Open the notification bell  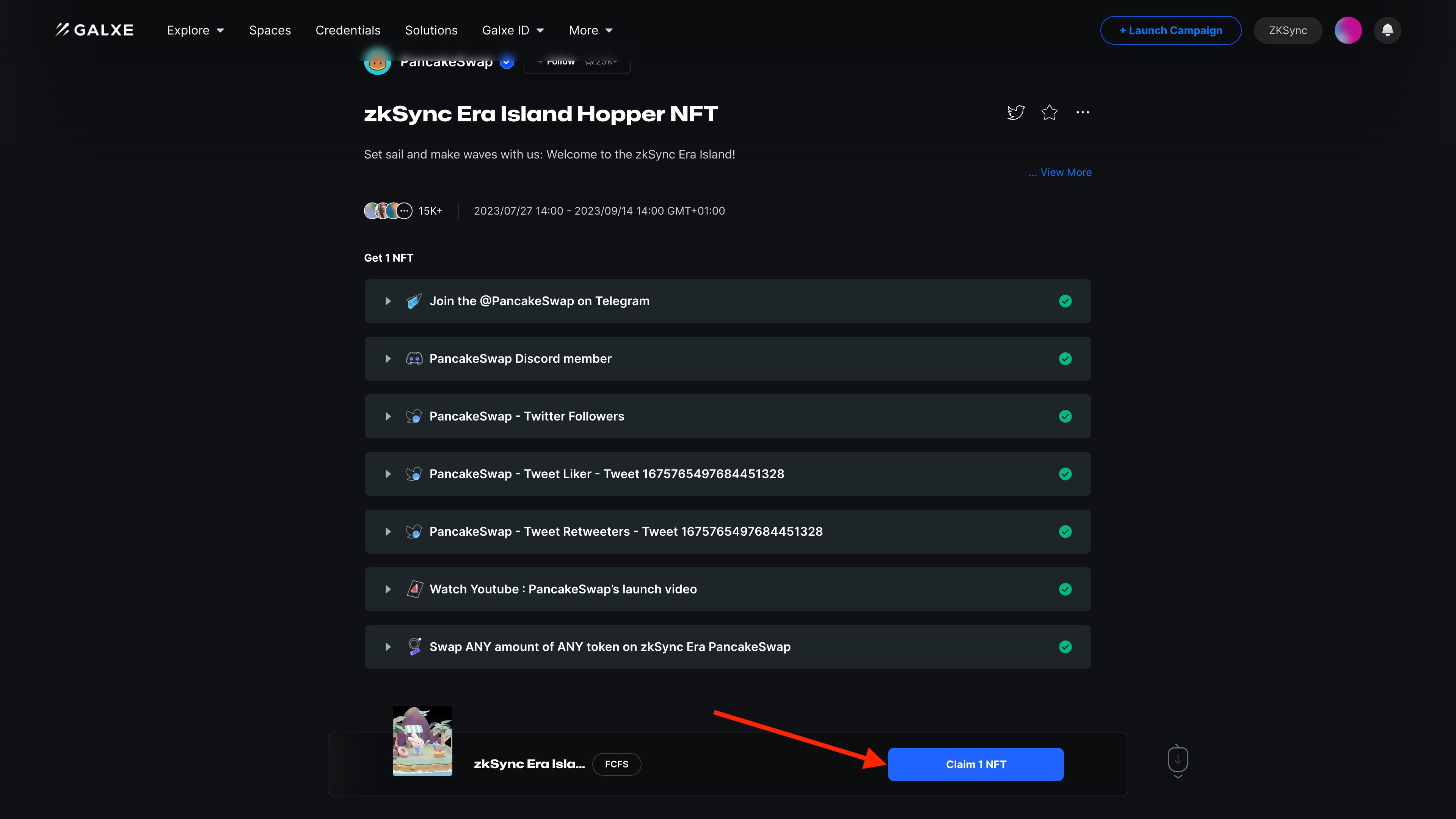pyautogui.click(x=1388, y=30)
